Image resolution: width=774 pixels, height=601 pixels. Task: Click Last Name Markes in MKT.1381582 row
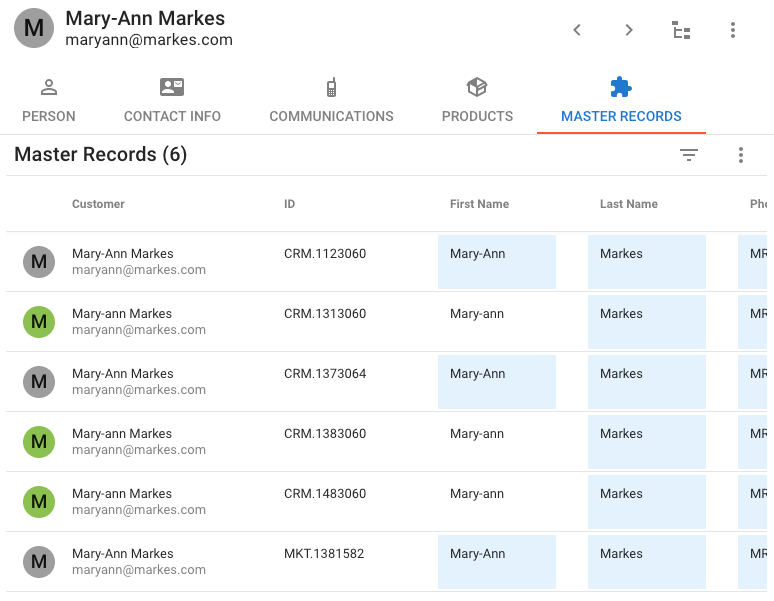pos(647,562)
